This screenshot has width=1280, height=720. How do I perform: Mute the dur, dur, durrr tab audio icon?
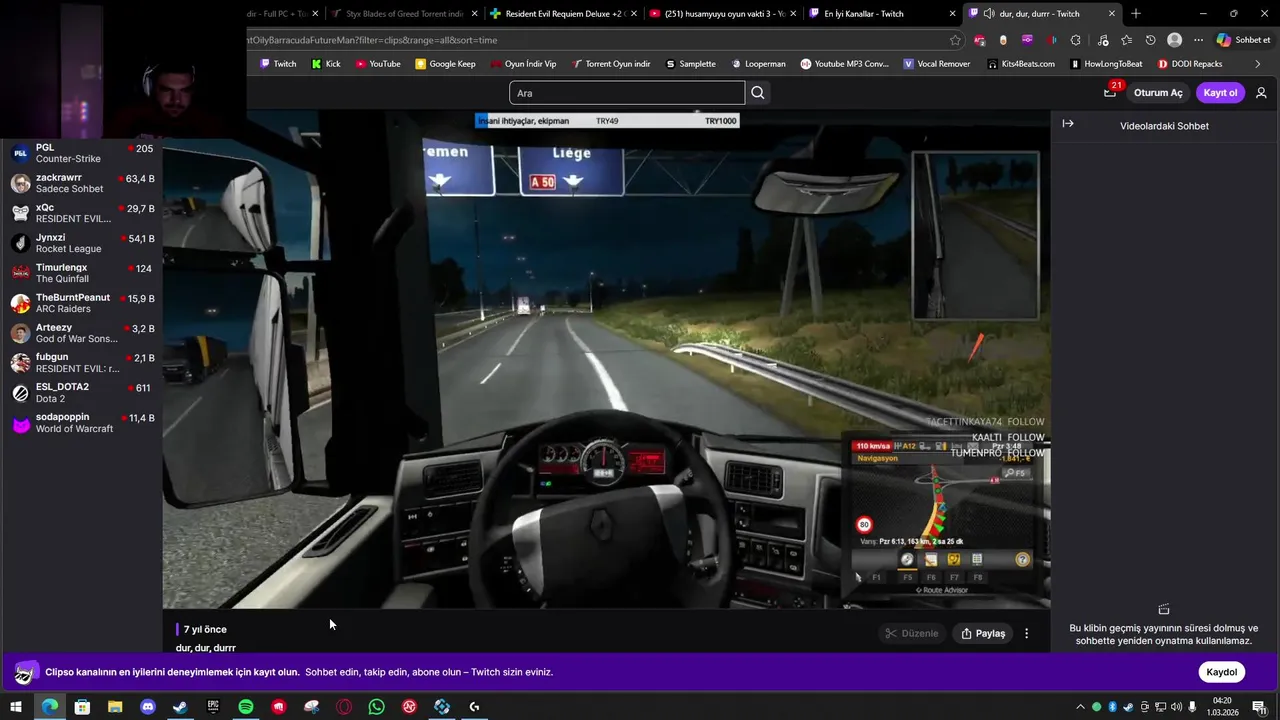coord(988,14)
